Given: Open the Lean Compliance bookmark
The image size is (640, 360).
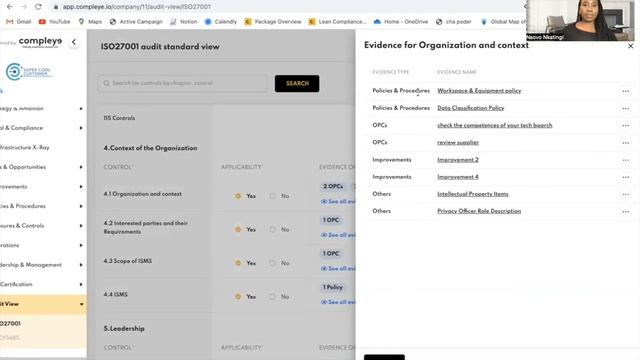Looking at the screenshot, I should click(338, 22).
